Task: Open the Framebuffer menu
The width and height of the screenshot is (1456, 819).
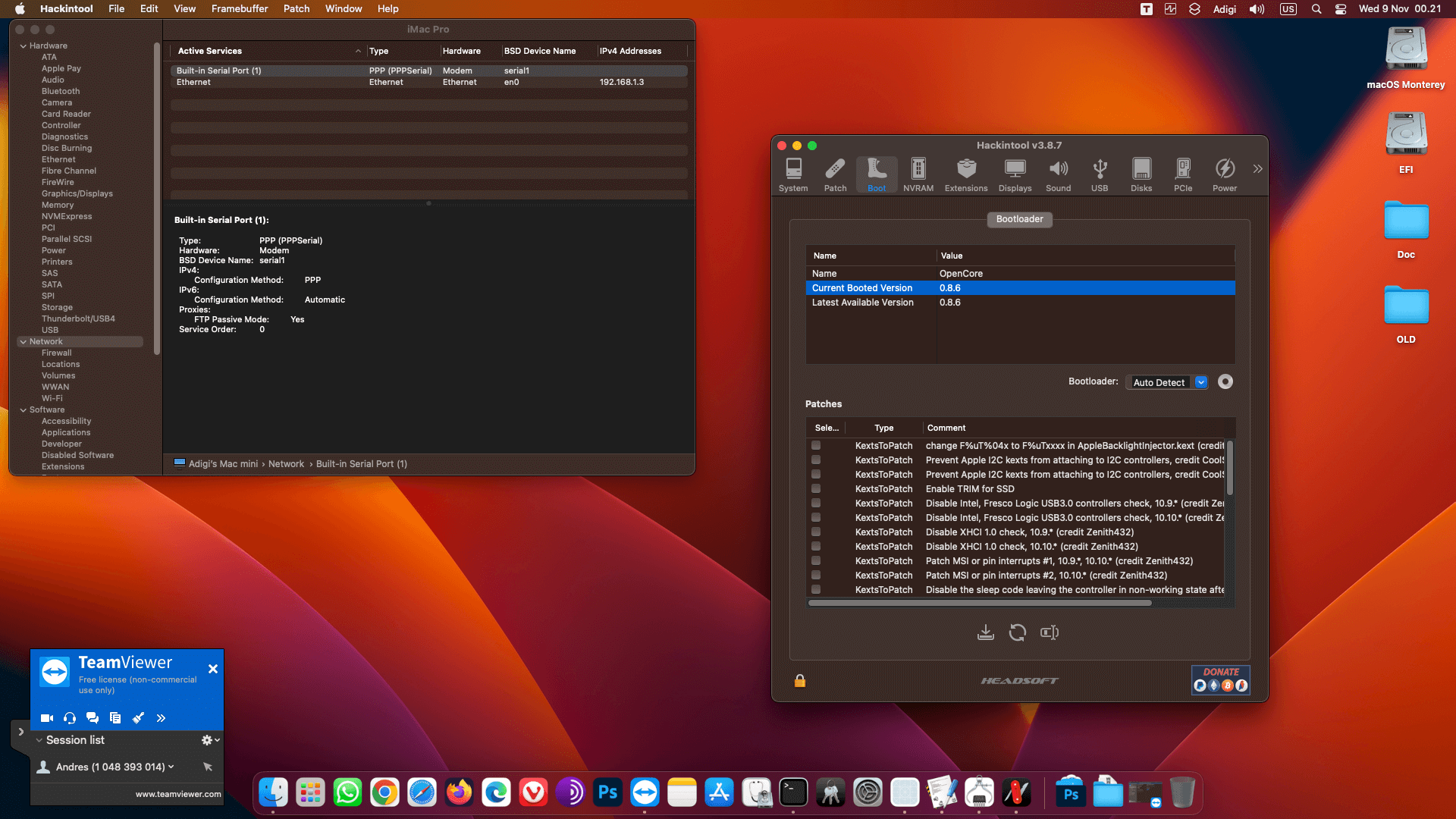Action: click(x=239, y=8)
